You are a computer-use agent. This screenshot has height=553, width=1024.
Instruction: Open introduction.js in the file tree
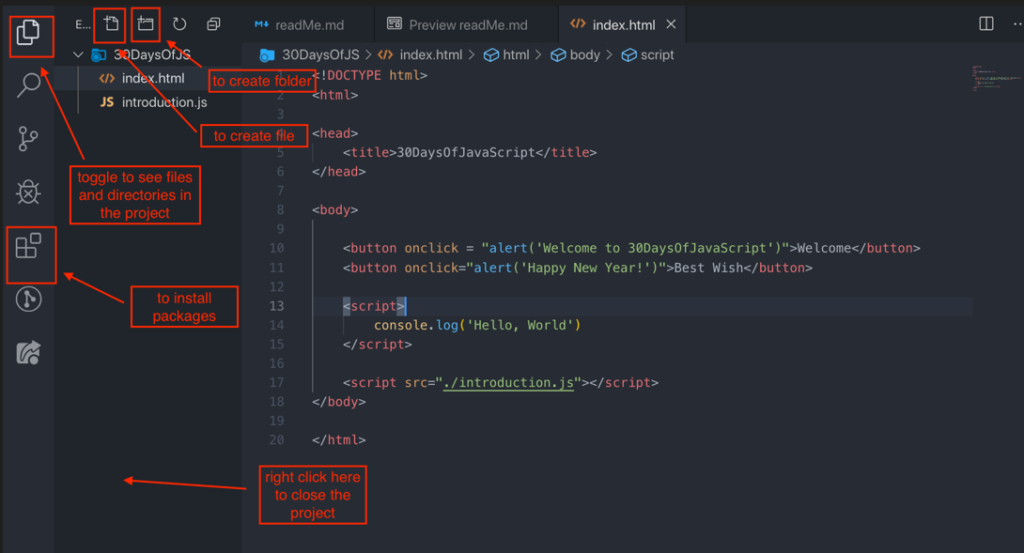click(148, 103)
